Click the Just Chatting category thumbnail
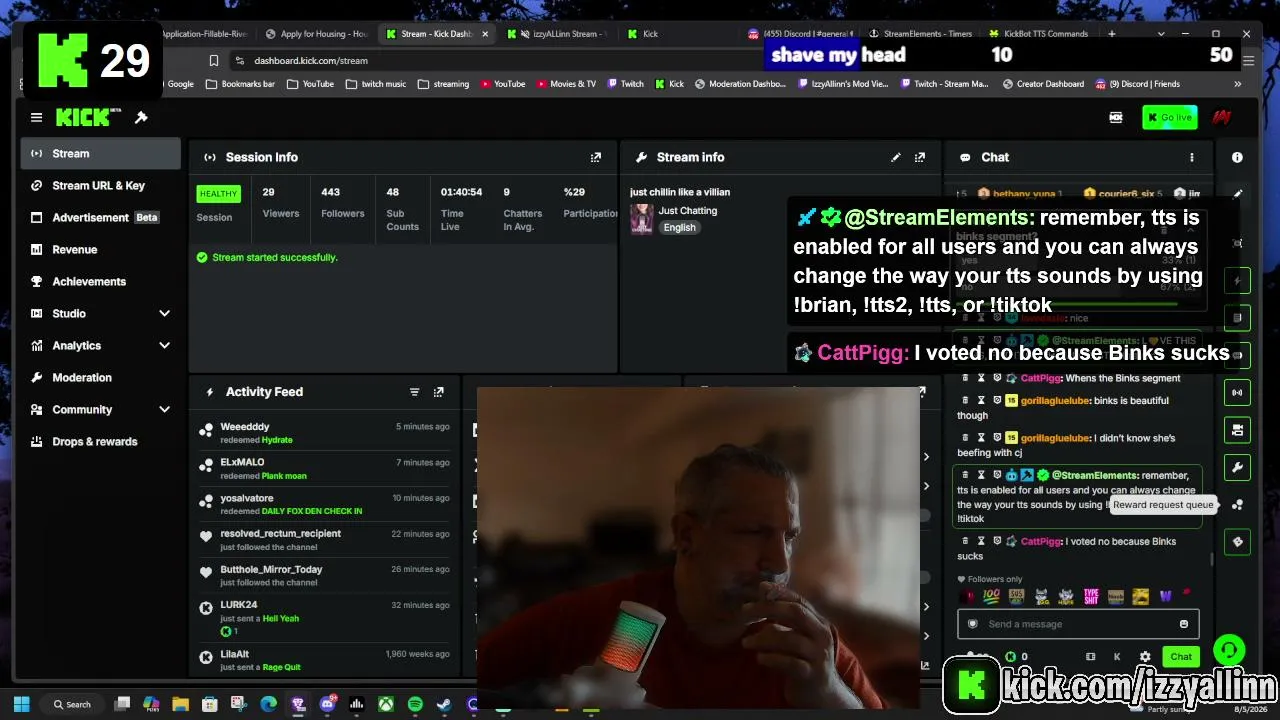 (641, 219)
